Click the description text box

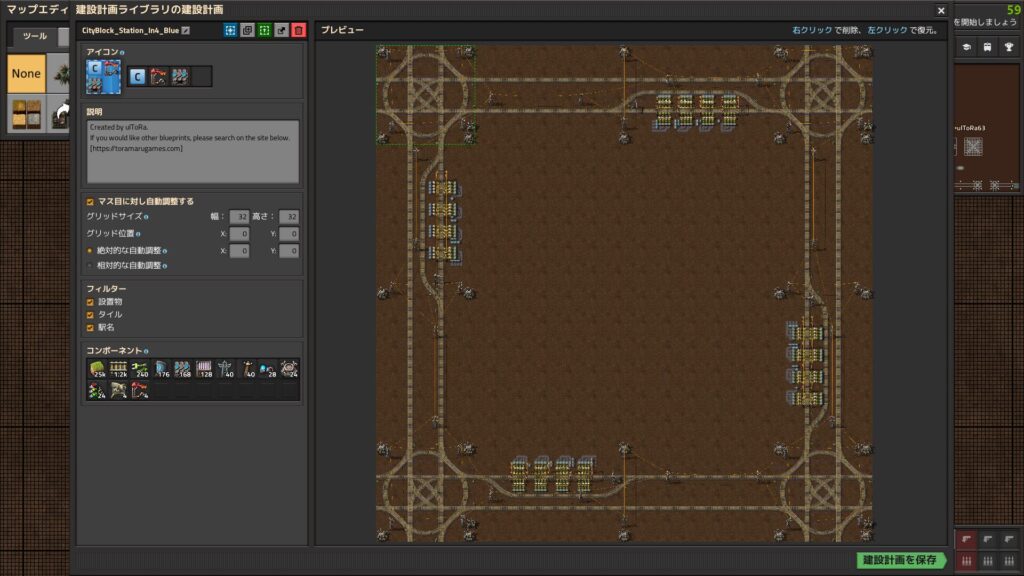pyautogui.click(x=193, y=152)
